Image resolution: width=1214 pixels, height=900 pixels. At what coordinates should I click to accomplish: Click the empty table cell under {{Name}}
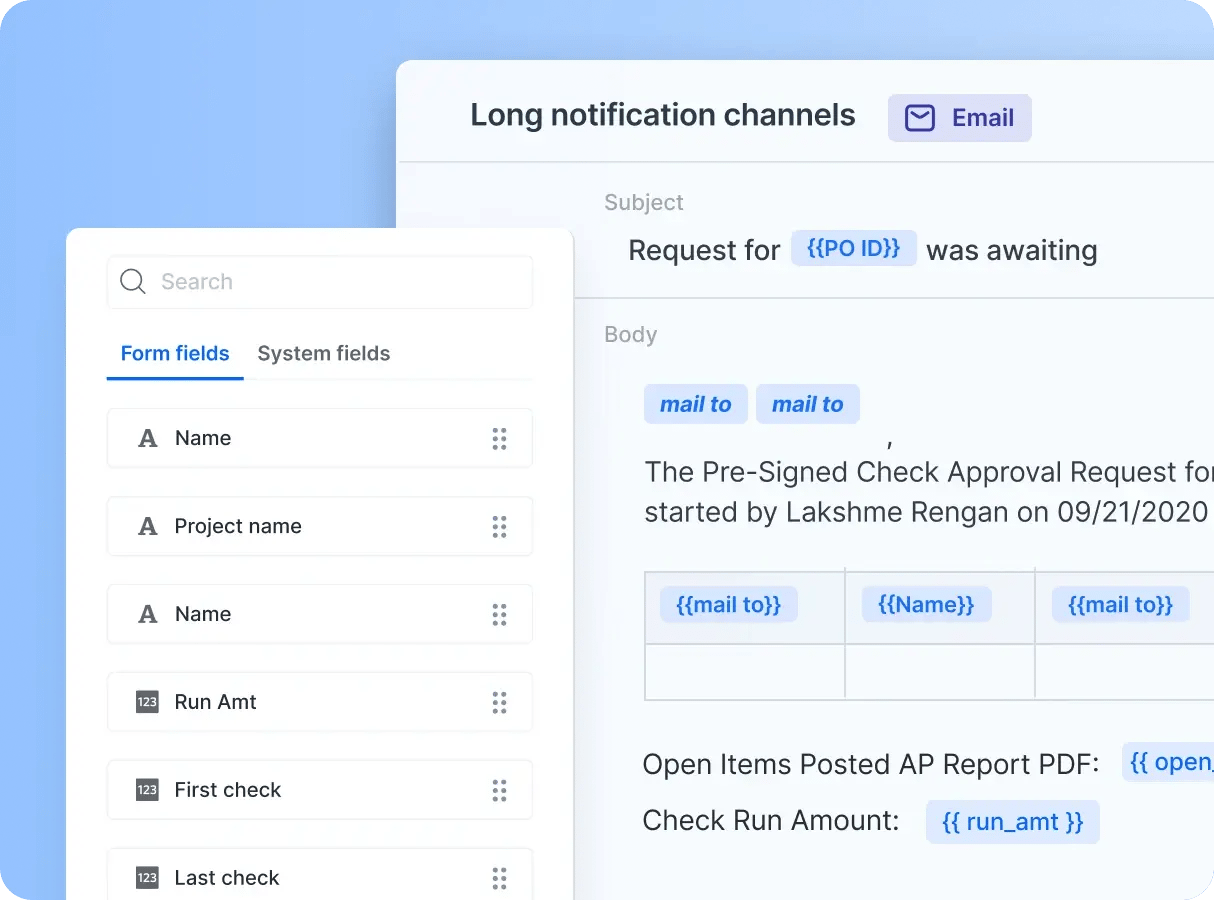(x=939, y=671)
